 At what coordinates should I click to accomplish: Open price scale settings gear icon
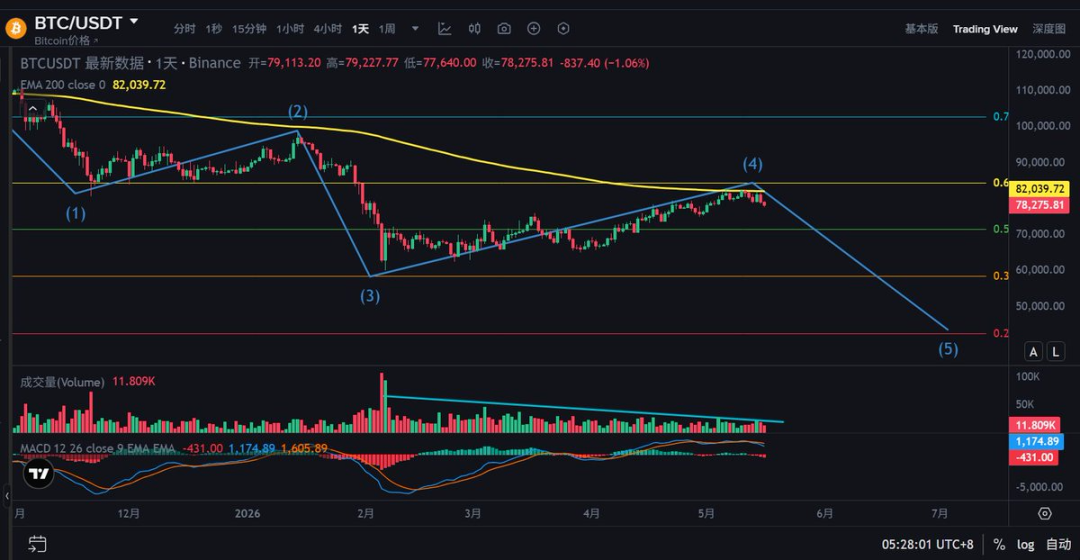[x=1045, y=514]
